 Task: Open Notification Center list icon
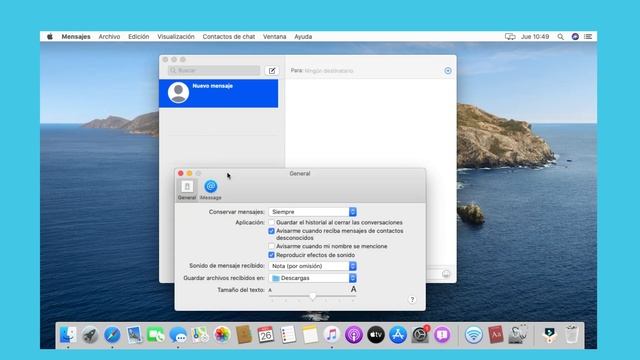pyautogui.click(x=588, y=37)
